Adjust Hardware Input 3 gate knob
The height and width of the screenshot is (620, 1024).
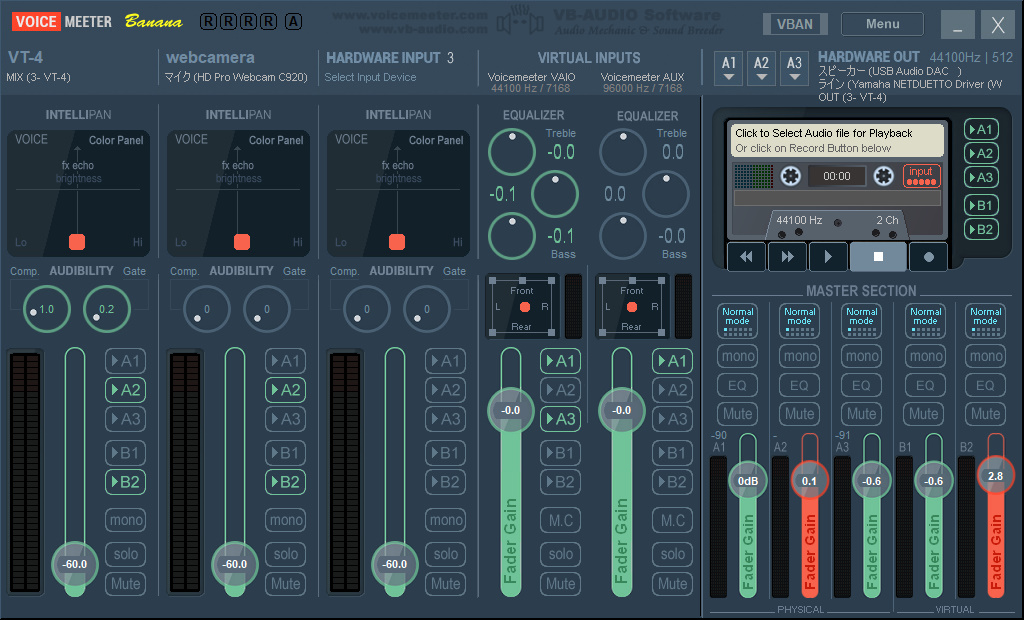(426, 309)
